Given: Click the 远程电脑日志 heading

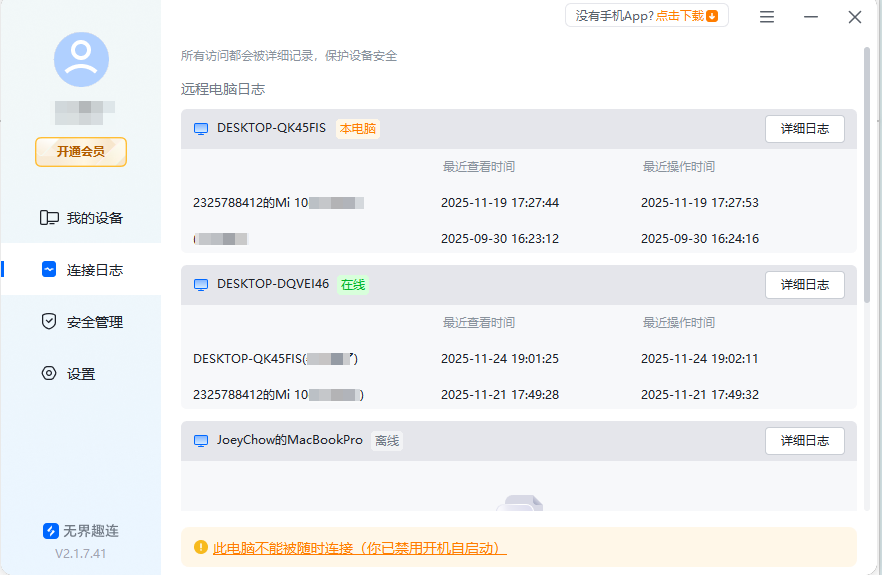Looking at the screenshot, I should click(x=223, y=89).
